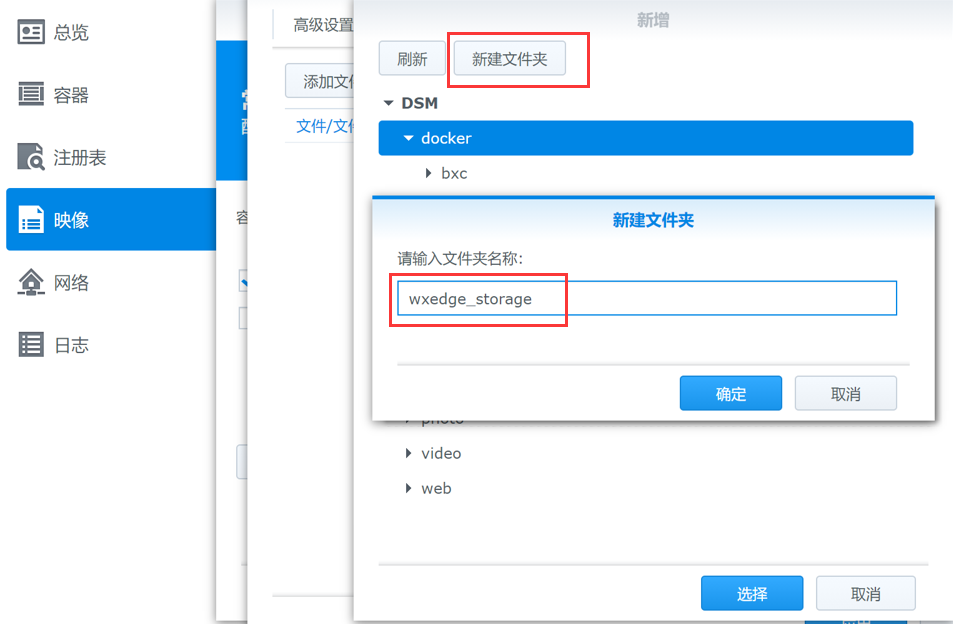Expand the bxc subfolder arrow
Viewport: 953px width, 624px height.
[x=429, y=173]
